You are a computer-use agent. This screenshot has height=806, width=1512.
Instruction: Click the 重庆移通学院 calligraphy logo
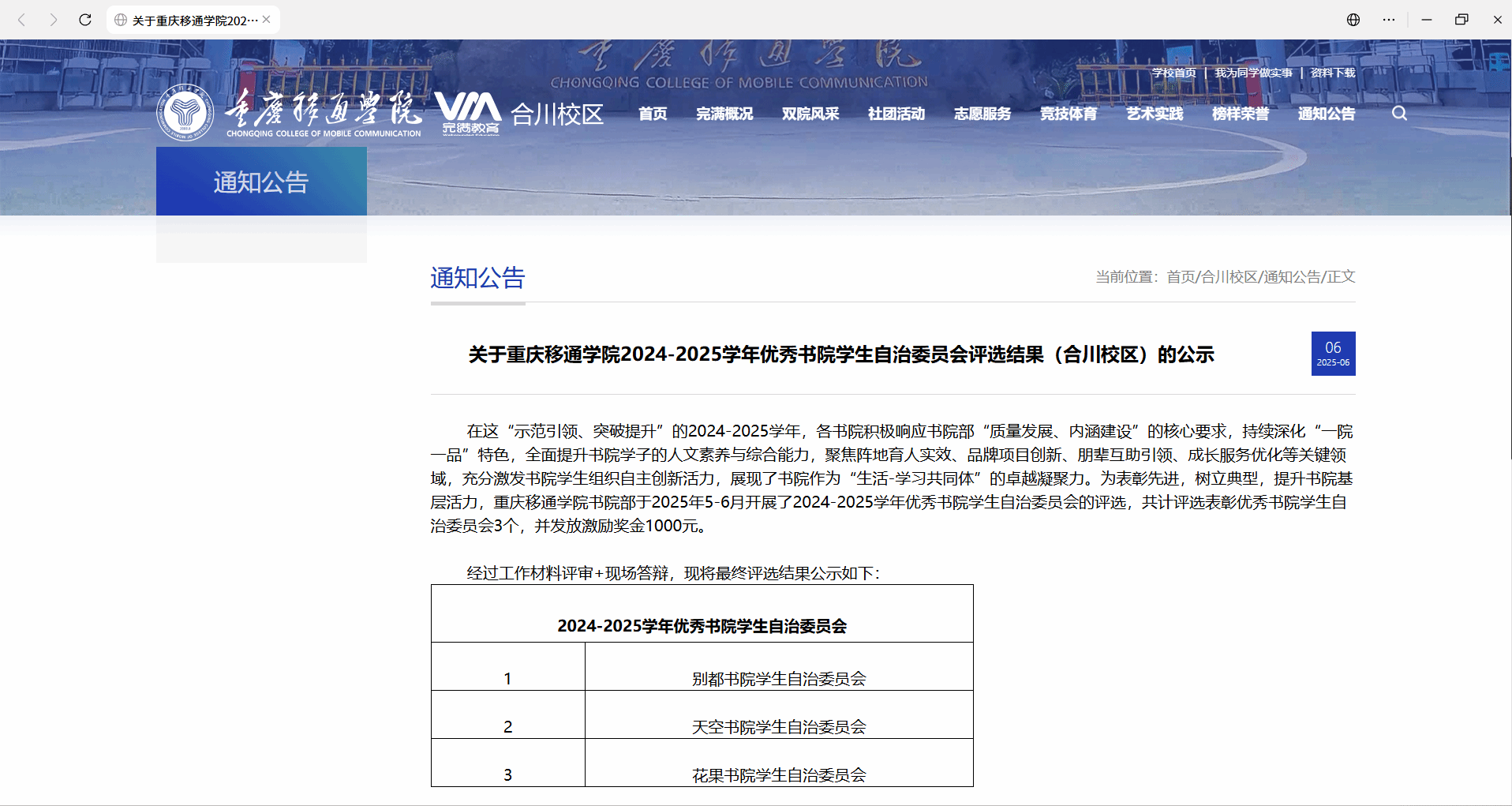324,114
